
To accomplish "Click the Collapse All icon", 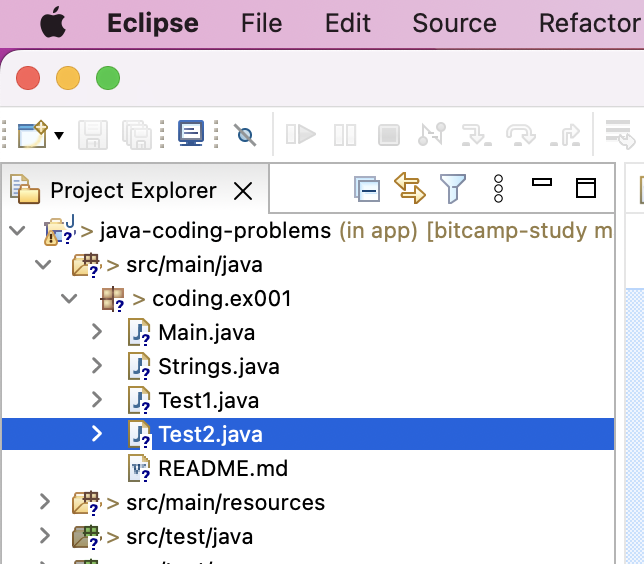I will pos(367,189).
